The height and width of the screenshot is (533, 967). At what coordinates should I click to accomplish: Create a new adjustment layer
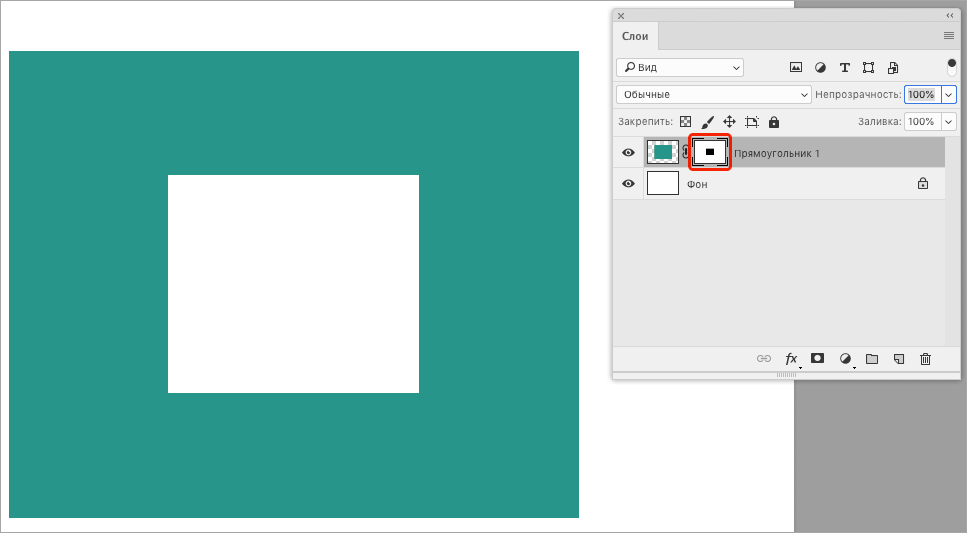pos(845,358)
